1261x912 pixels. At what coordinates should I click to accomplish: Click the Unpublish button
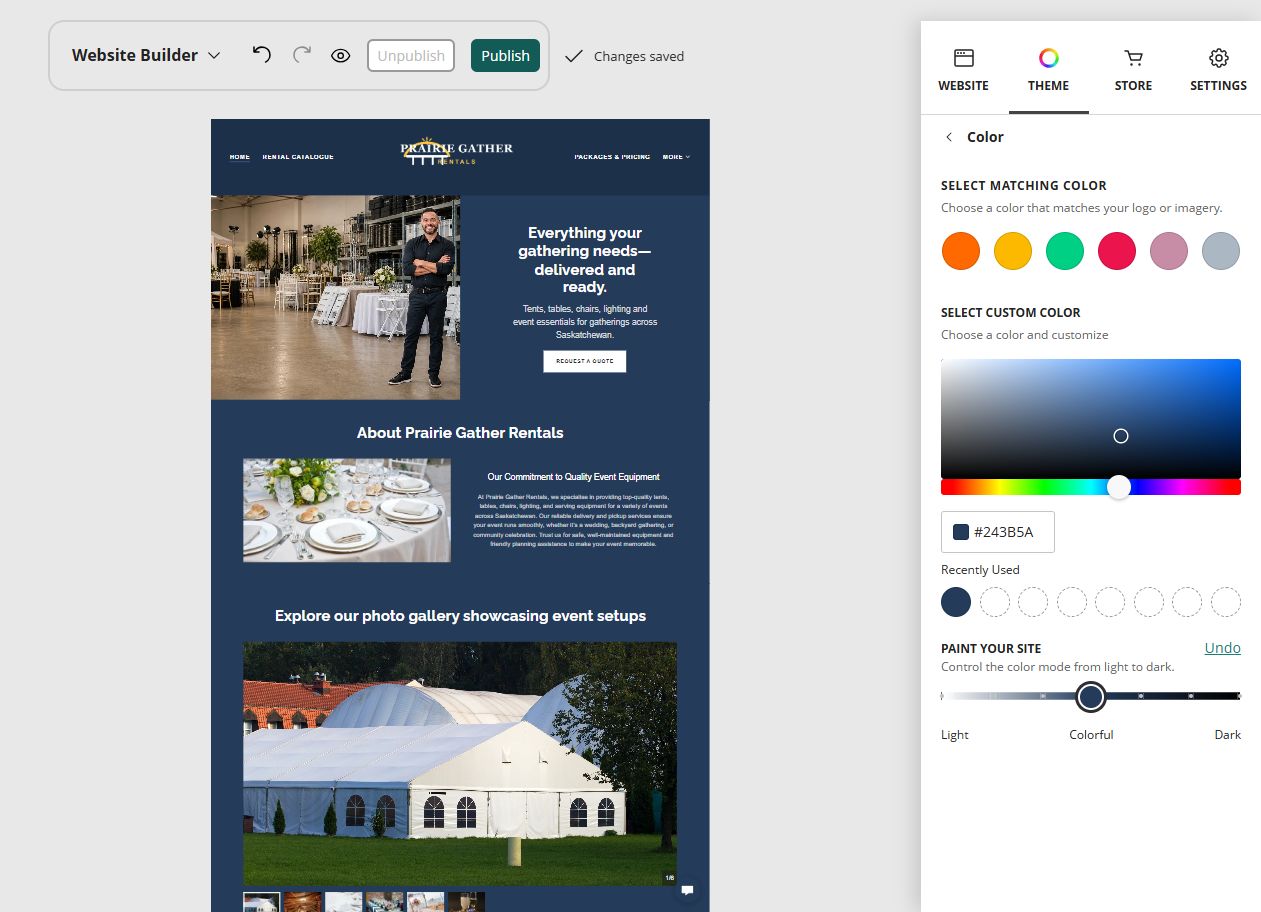[411, 55]
